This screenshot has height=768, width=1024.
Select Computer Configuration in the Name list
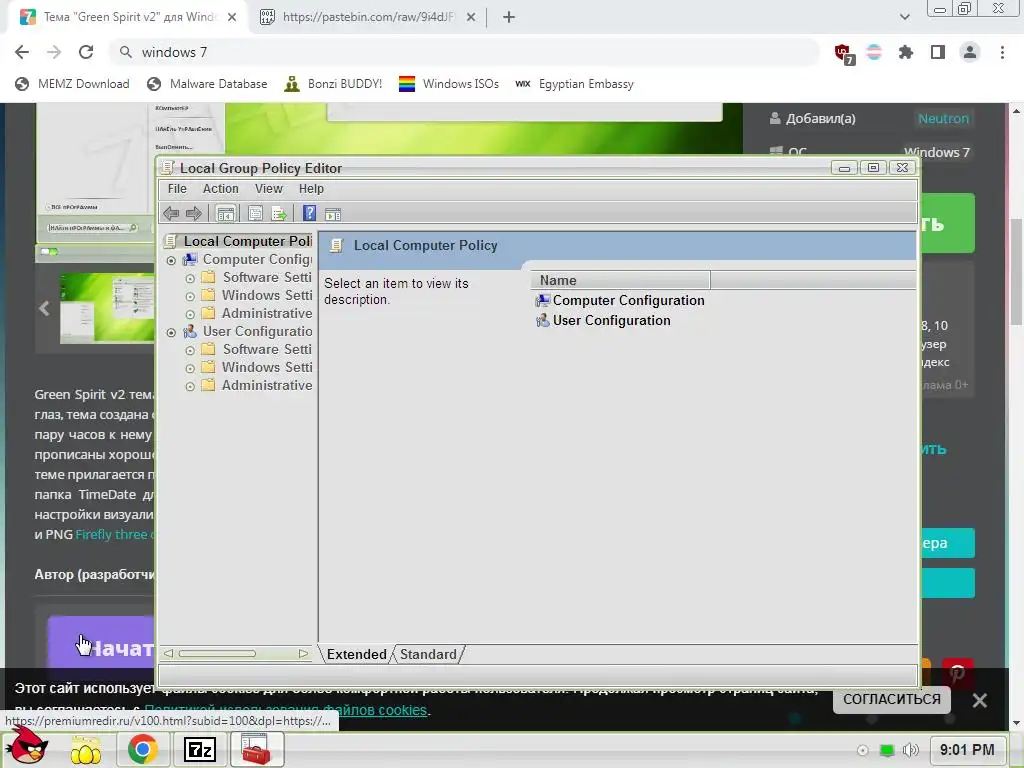628,300
